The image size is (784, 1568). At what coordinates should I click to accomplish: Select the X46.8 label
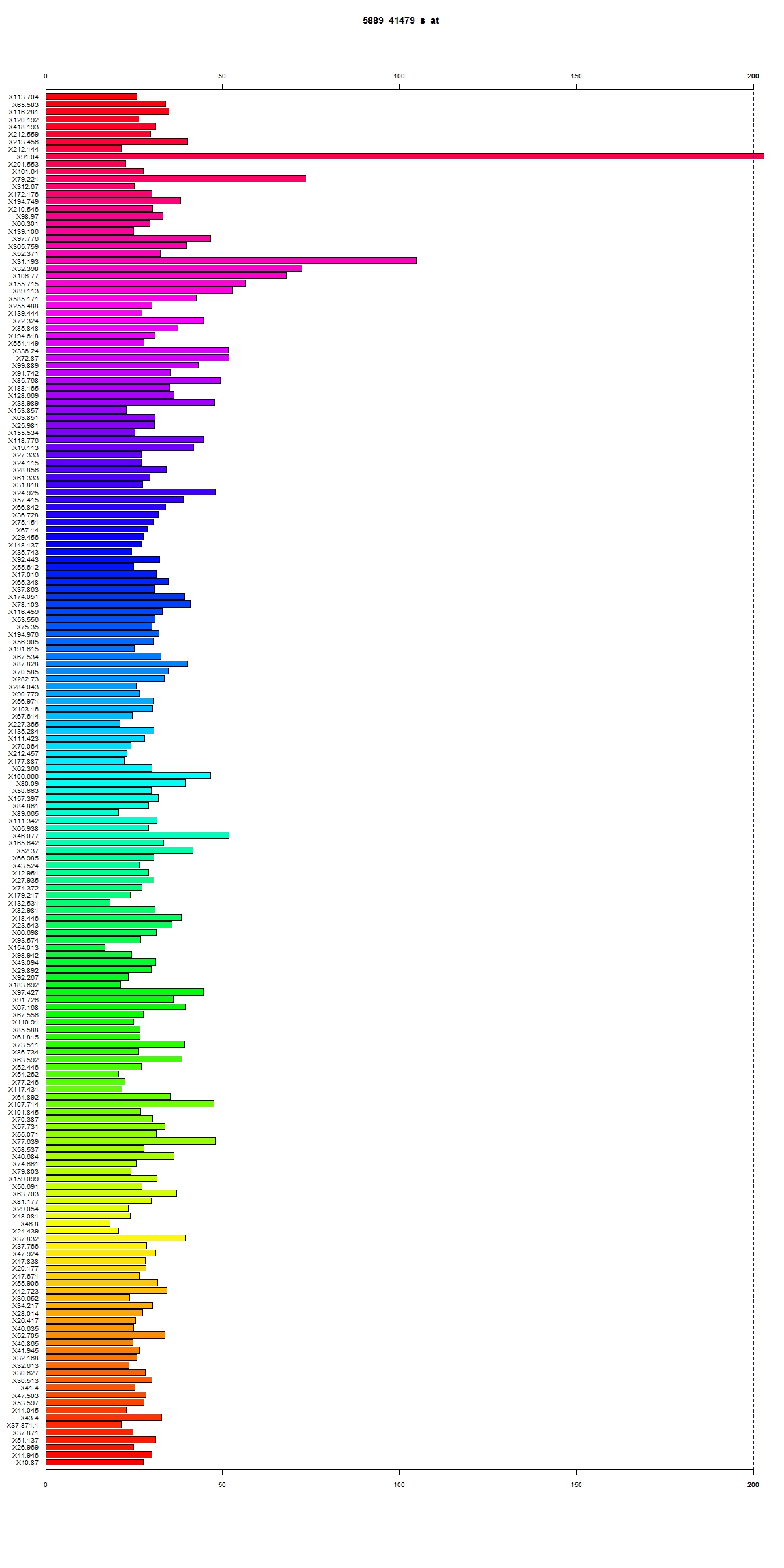[29, 1224]
